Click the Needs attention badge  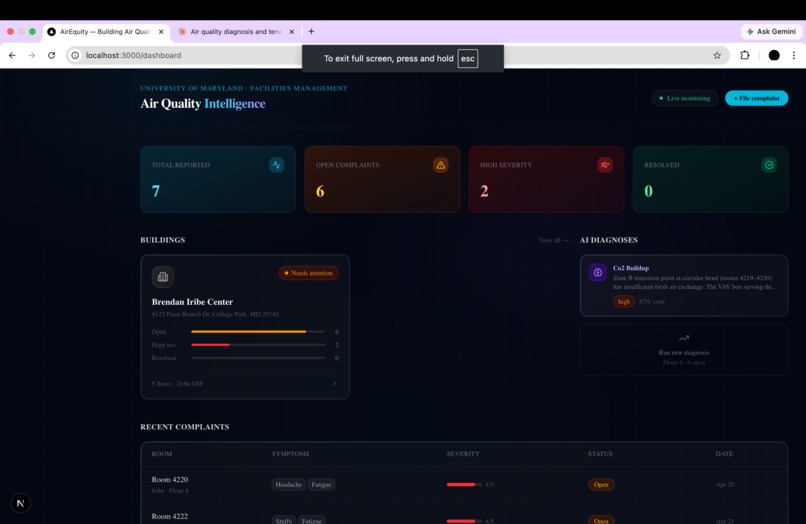pos(308,273)
